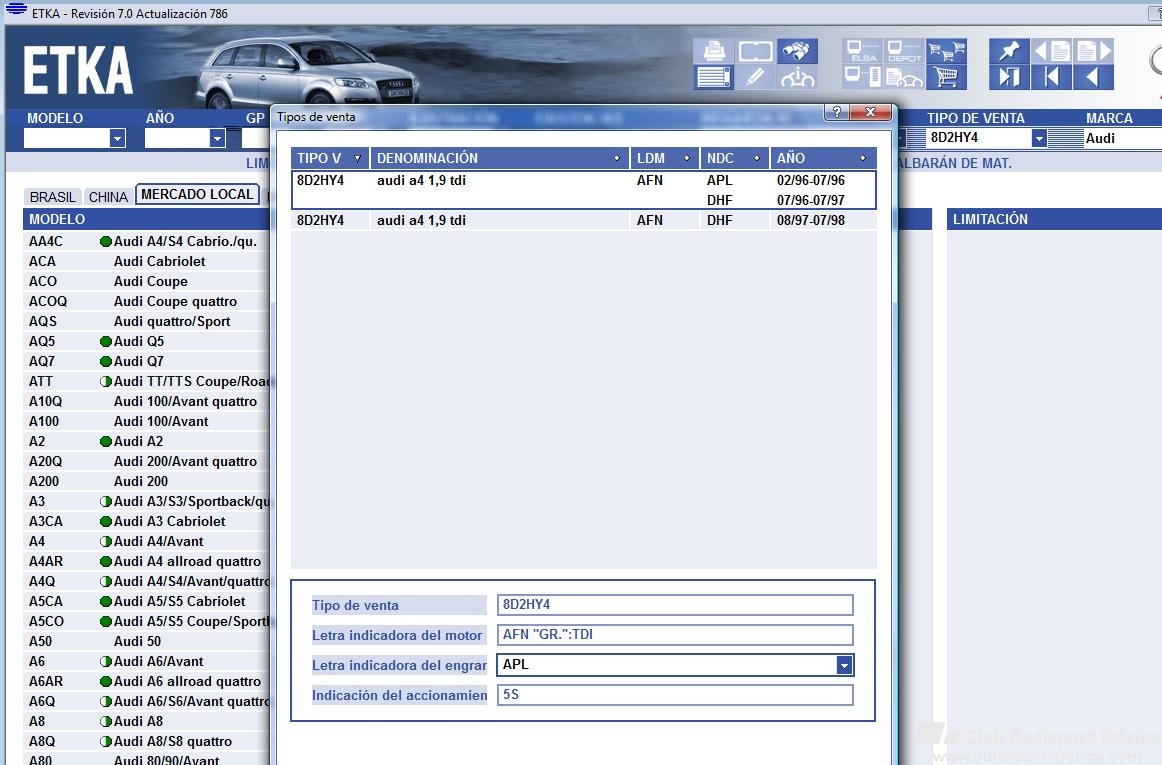Select the A100 Audi 100/Avant model
1162x765 pixels.
click(x=148, y=421)
